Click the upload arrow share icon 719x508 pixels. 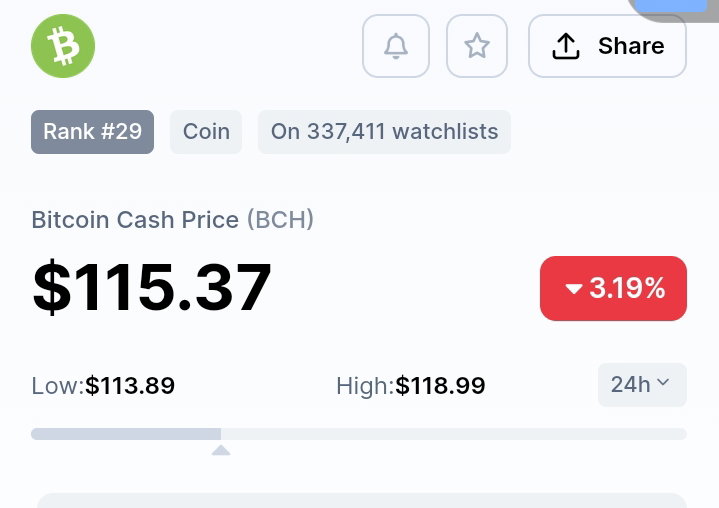(x=566, y=46)
